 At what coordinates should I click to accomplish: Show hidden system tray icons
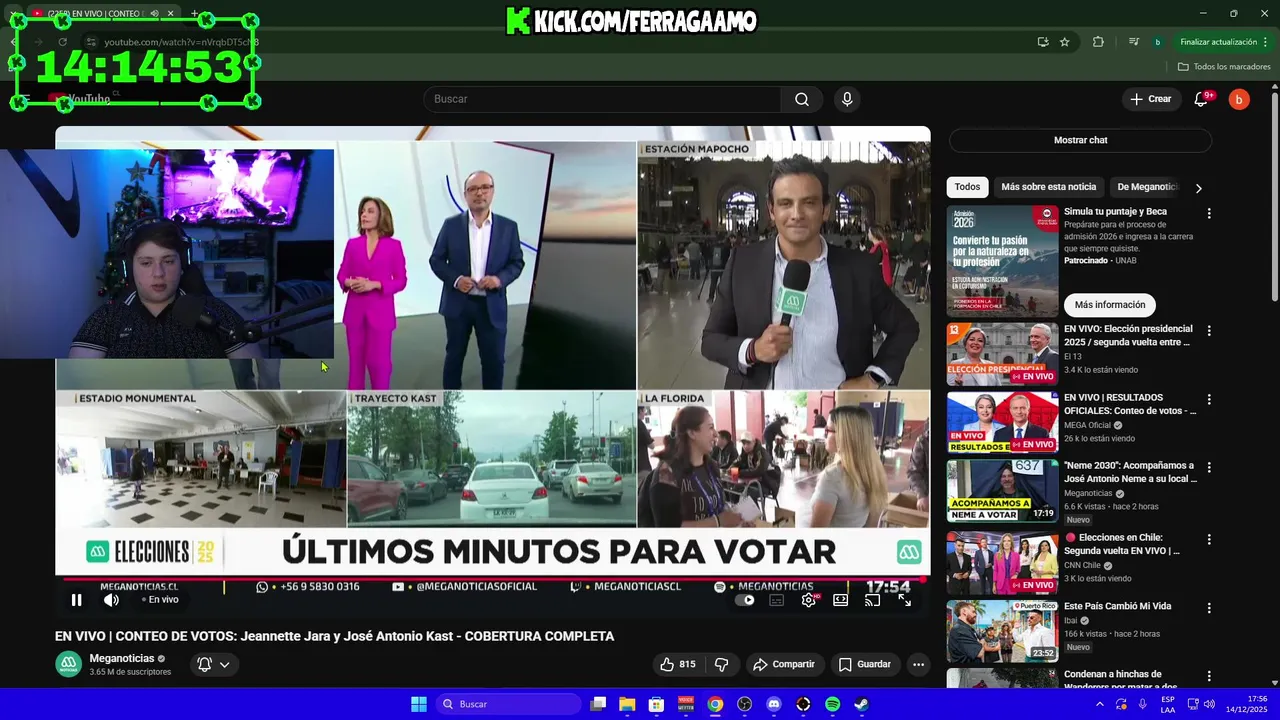[x=1099, y=704]
